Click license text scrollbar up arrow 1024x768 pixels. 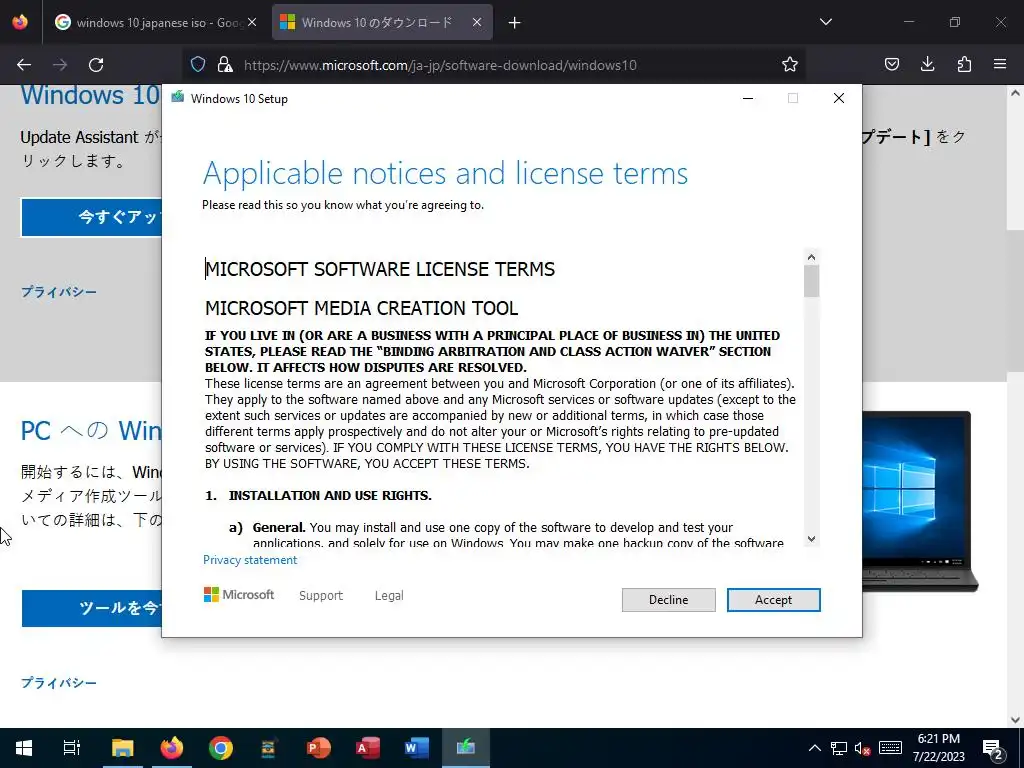[x=811, y=257]
